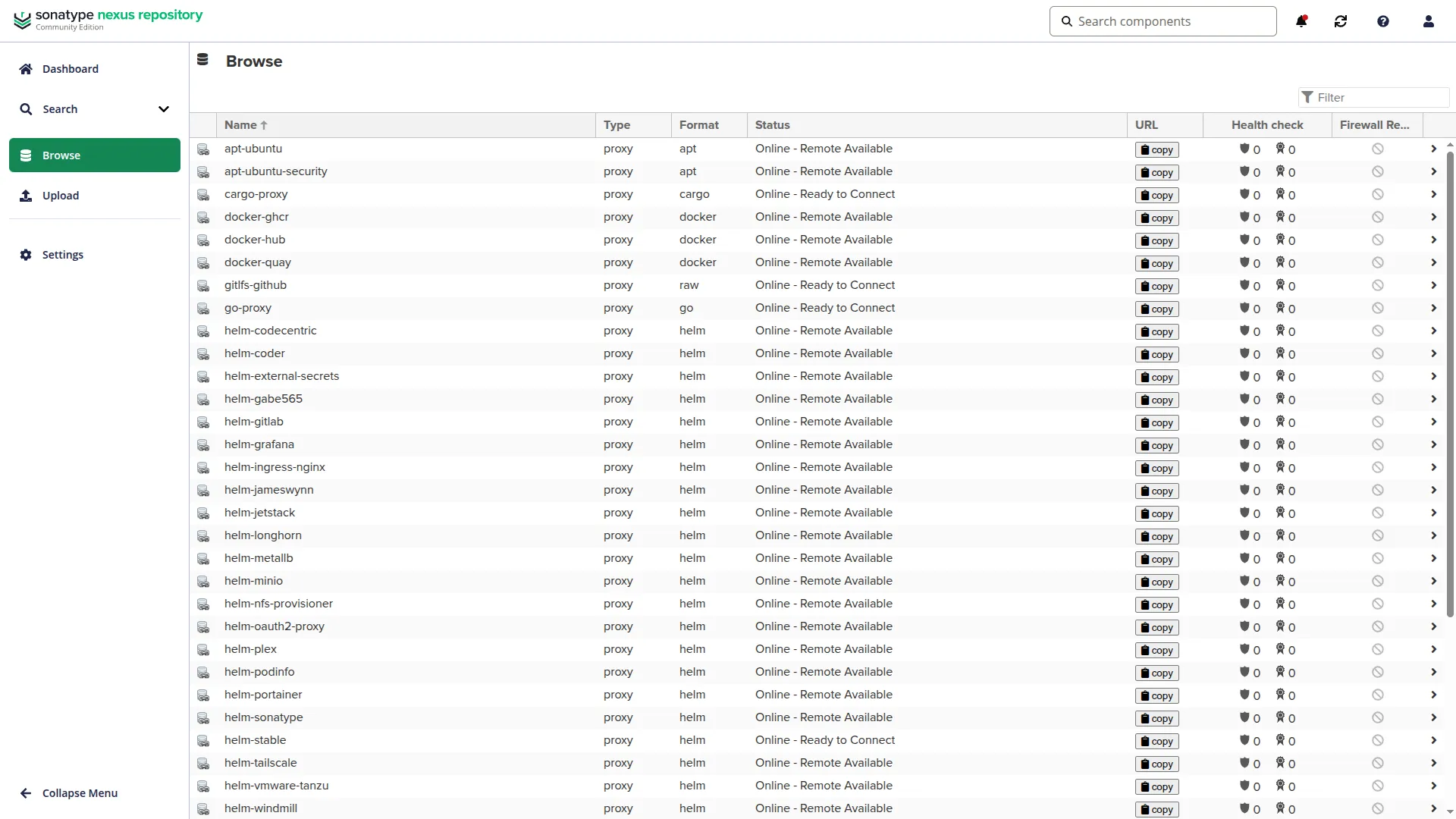Click health check shield icon for docker-ghcr
Screen dimensions: 1456x819
(1244, 217)
